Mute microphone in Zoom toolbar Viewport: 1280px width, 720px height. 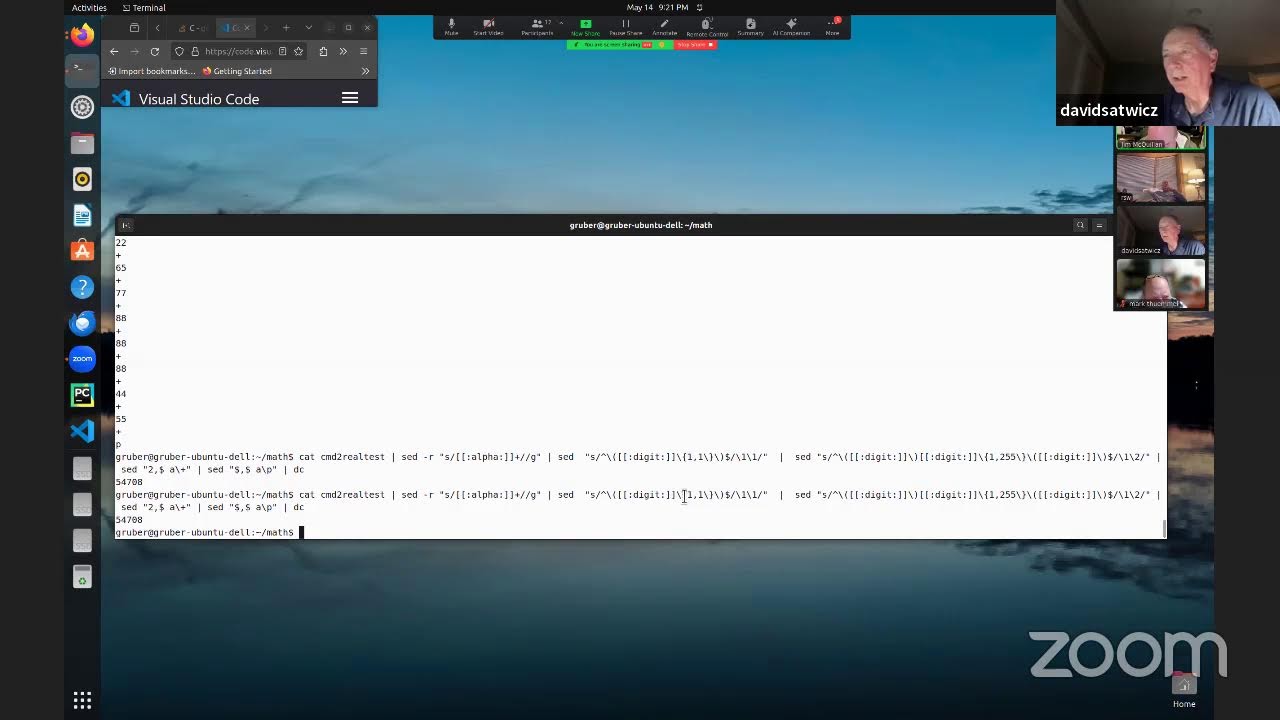tap(451, 27)
